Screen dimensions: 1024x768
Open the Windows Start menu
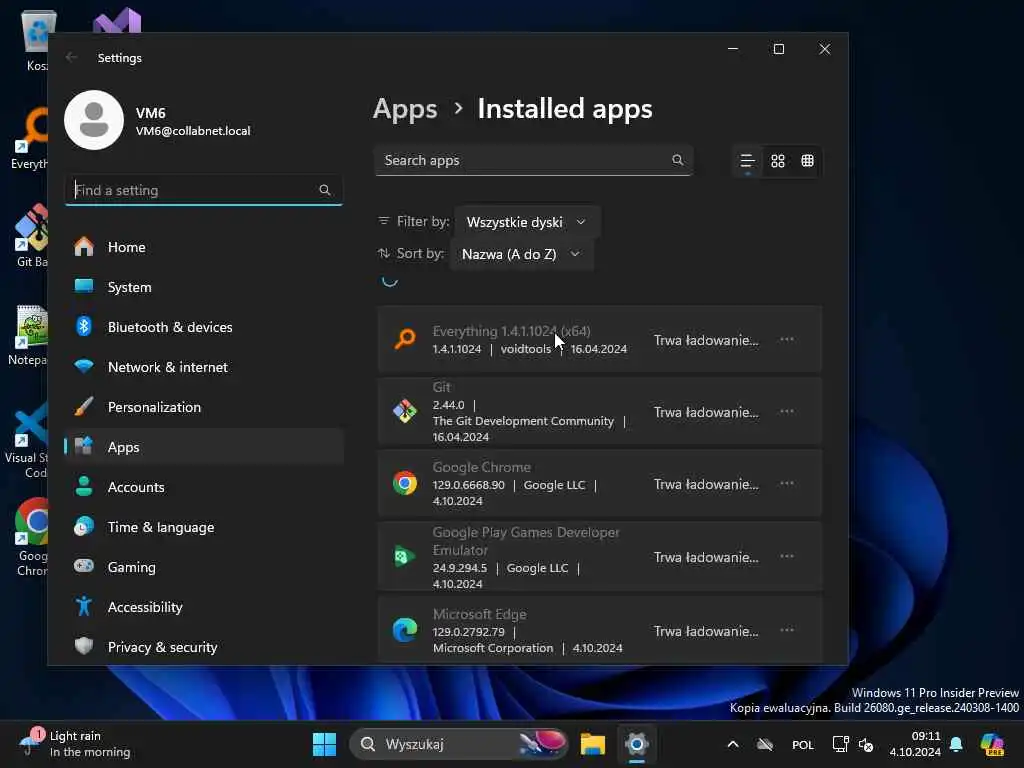[324, 744]
